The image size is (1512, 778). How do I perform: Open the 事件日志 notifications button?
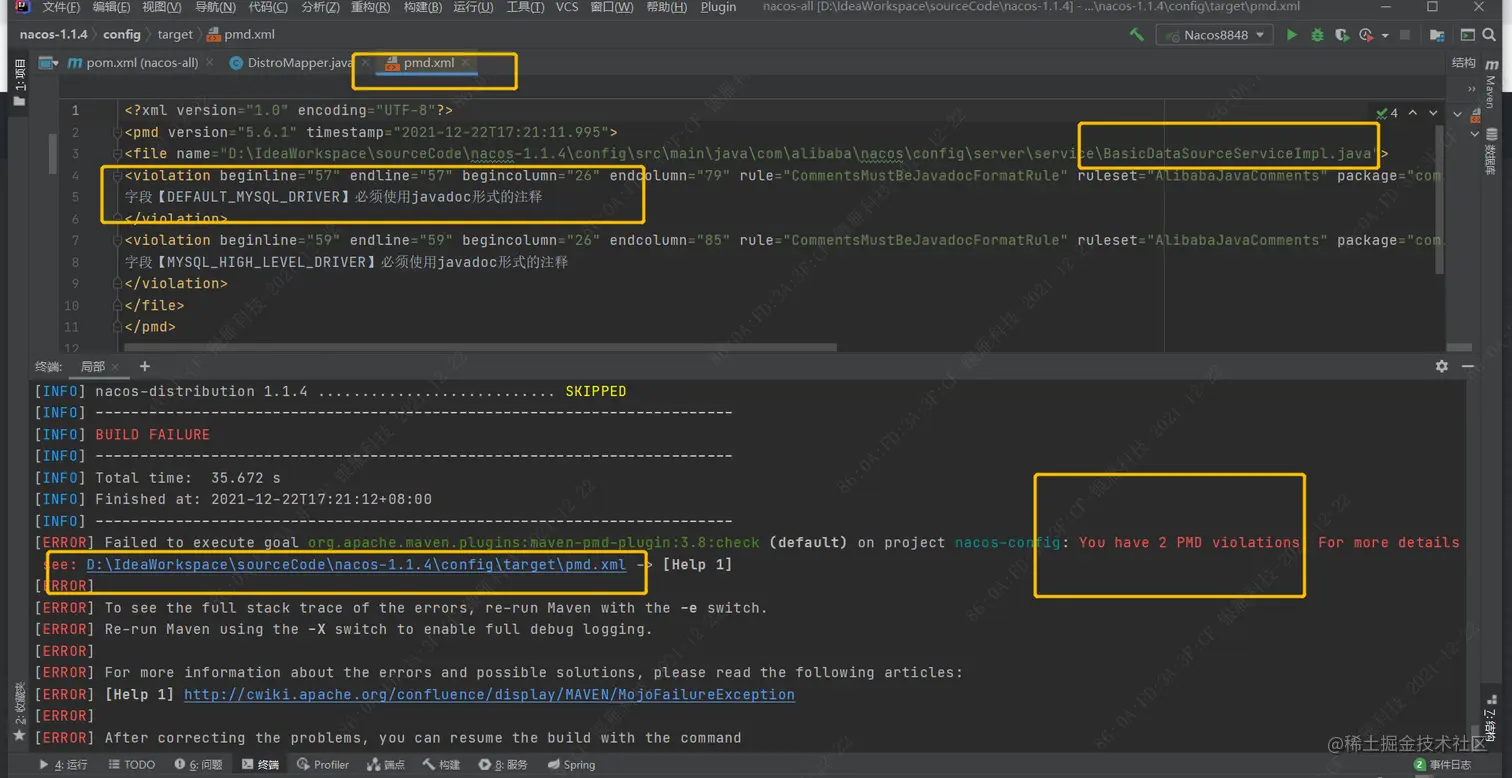click(1443, 765)
